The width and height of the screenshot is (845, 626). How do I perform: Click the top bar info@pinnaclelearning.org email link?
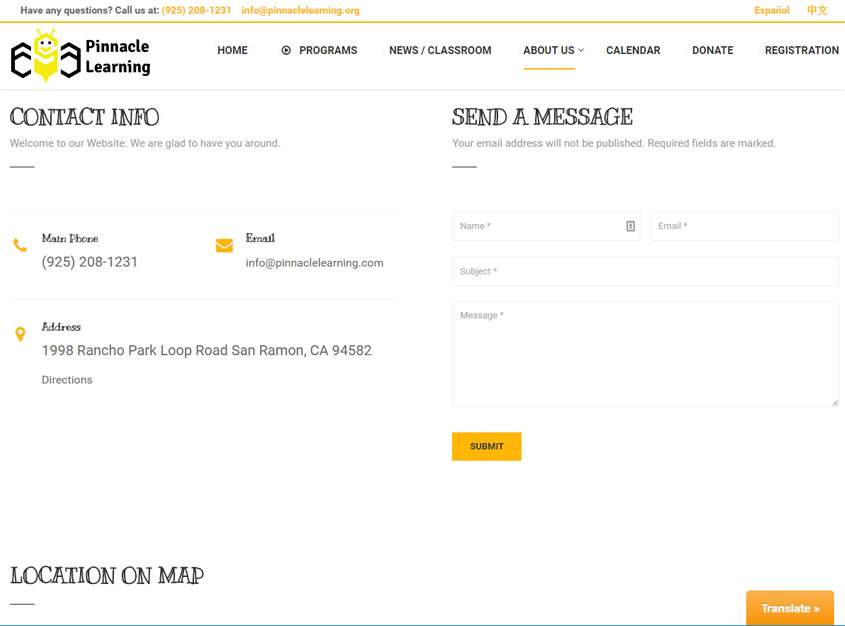pyautogui.click(x=300, y=10)
